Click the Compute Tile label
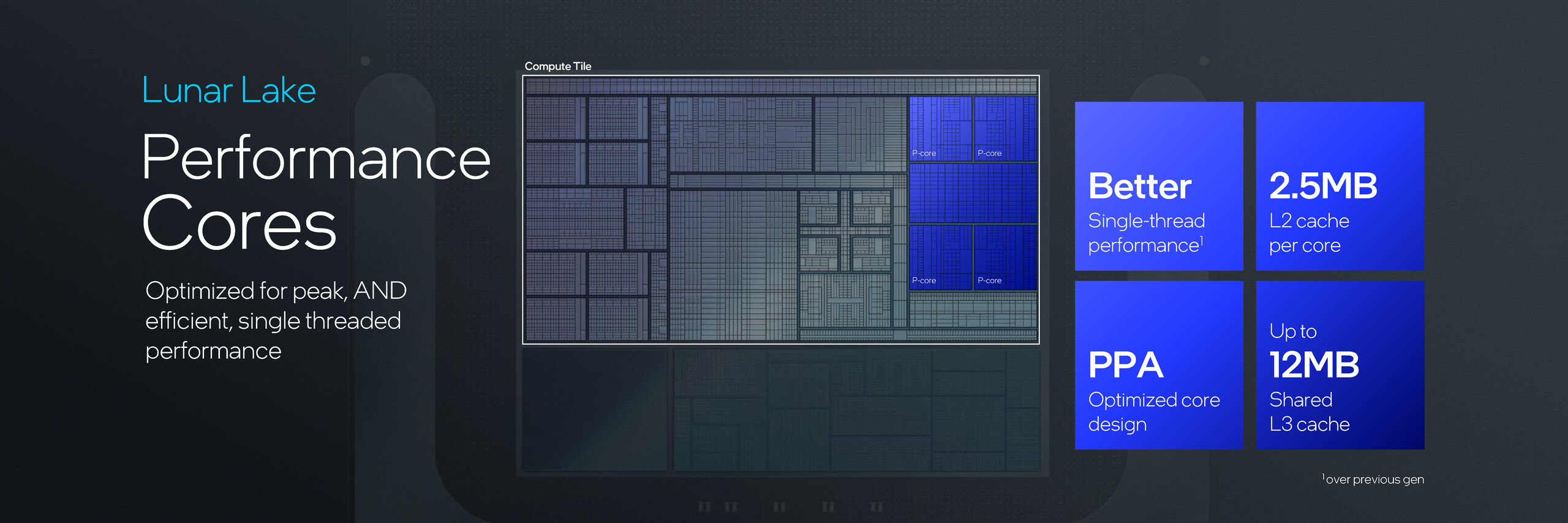Viewport: 1568px width, 523px height. (x=557, y=66)
